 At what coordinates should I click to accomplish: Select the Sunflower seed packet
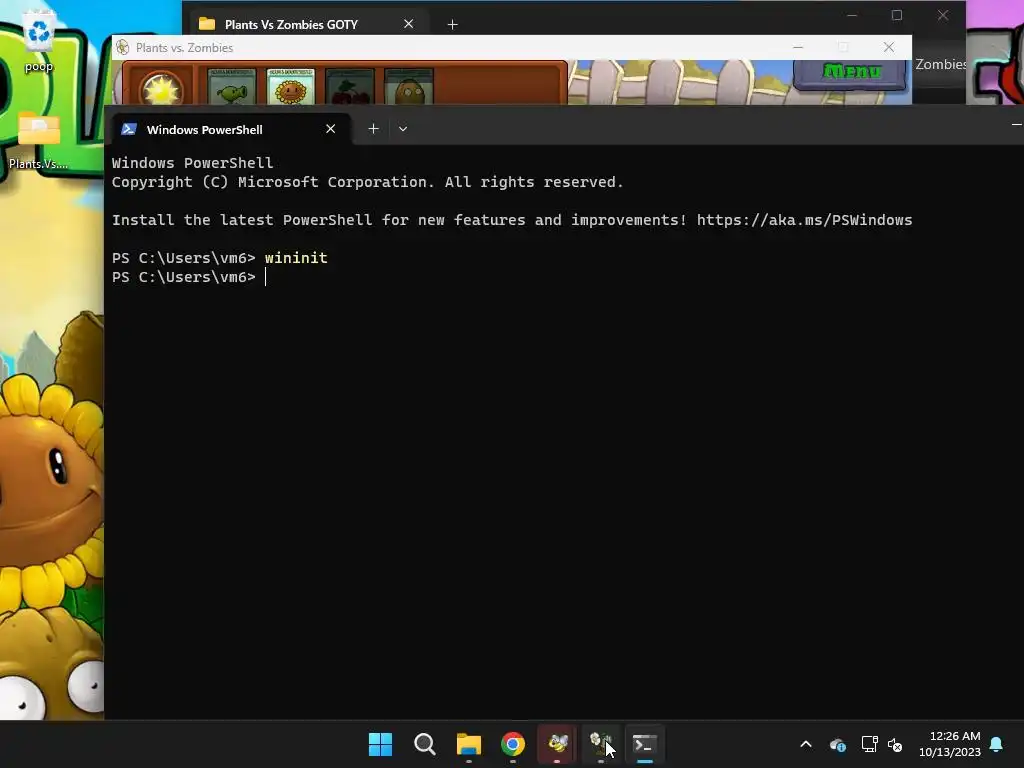(x=291, y=86)
